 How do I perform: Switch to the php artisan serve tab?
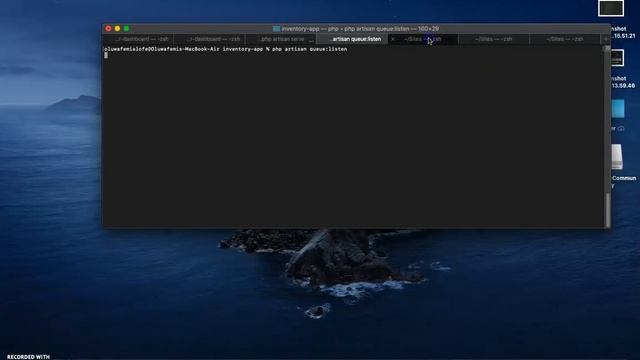pyautogui.click(x=281, y=39)
